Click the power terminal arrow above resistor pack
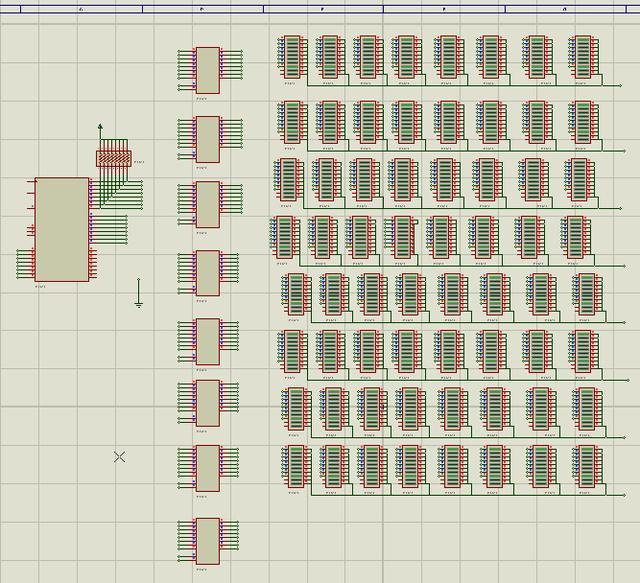 [100, 129]
